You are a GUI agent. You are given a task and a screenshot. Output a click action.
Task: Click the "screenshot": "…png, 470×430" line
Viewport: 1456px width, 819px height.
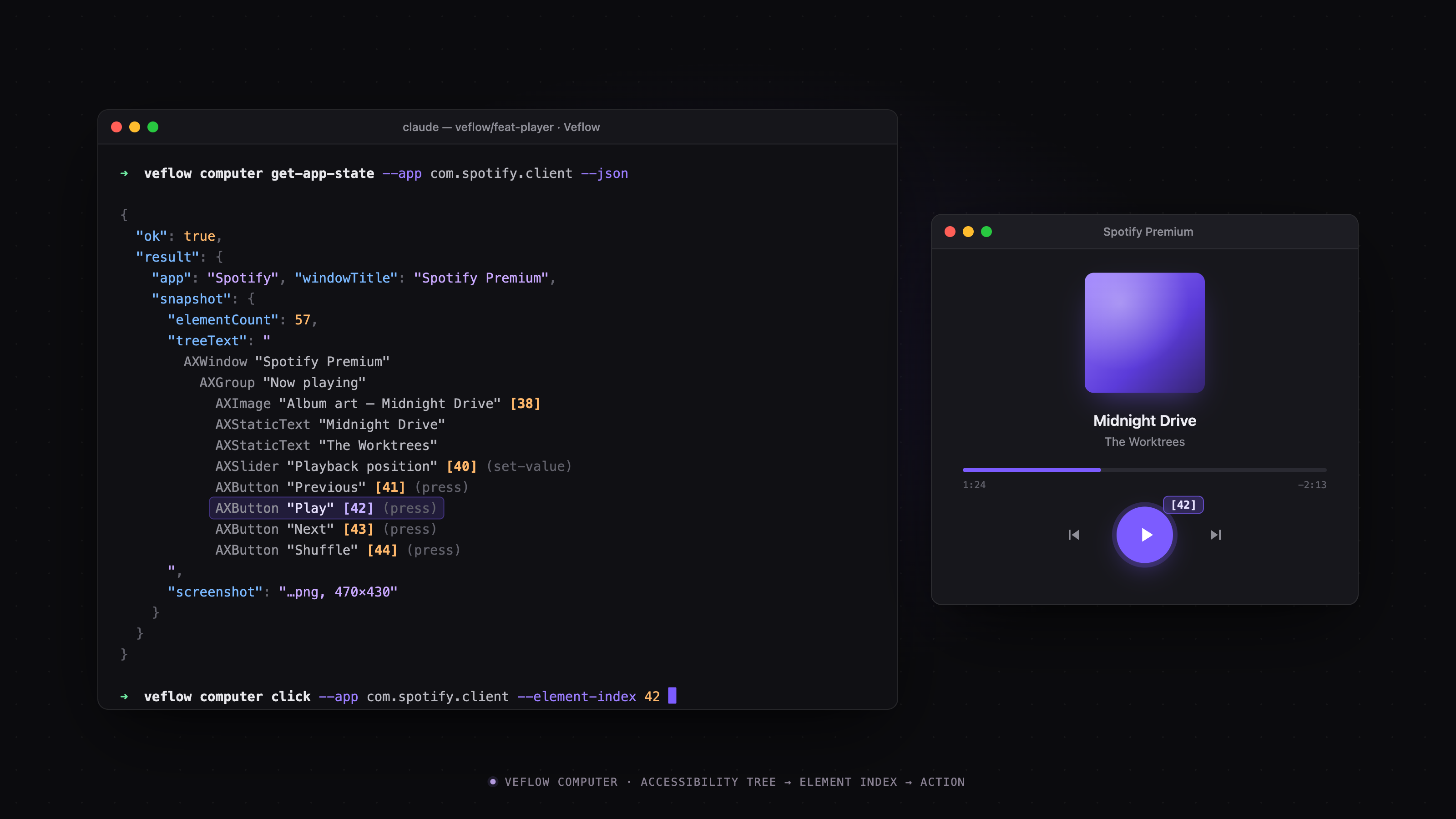pos(282,592)
